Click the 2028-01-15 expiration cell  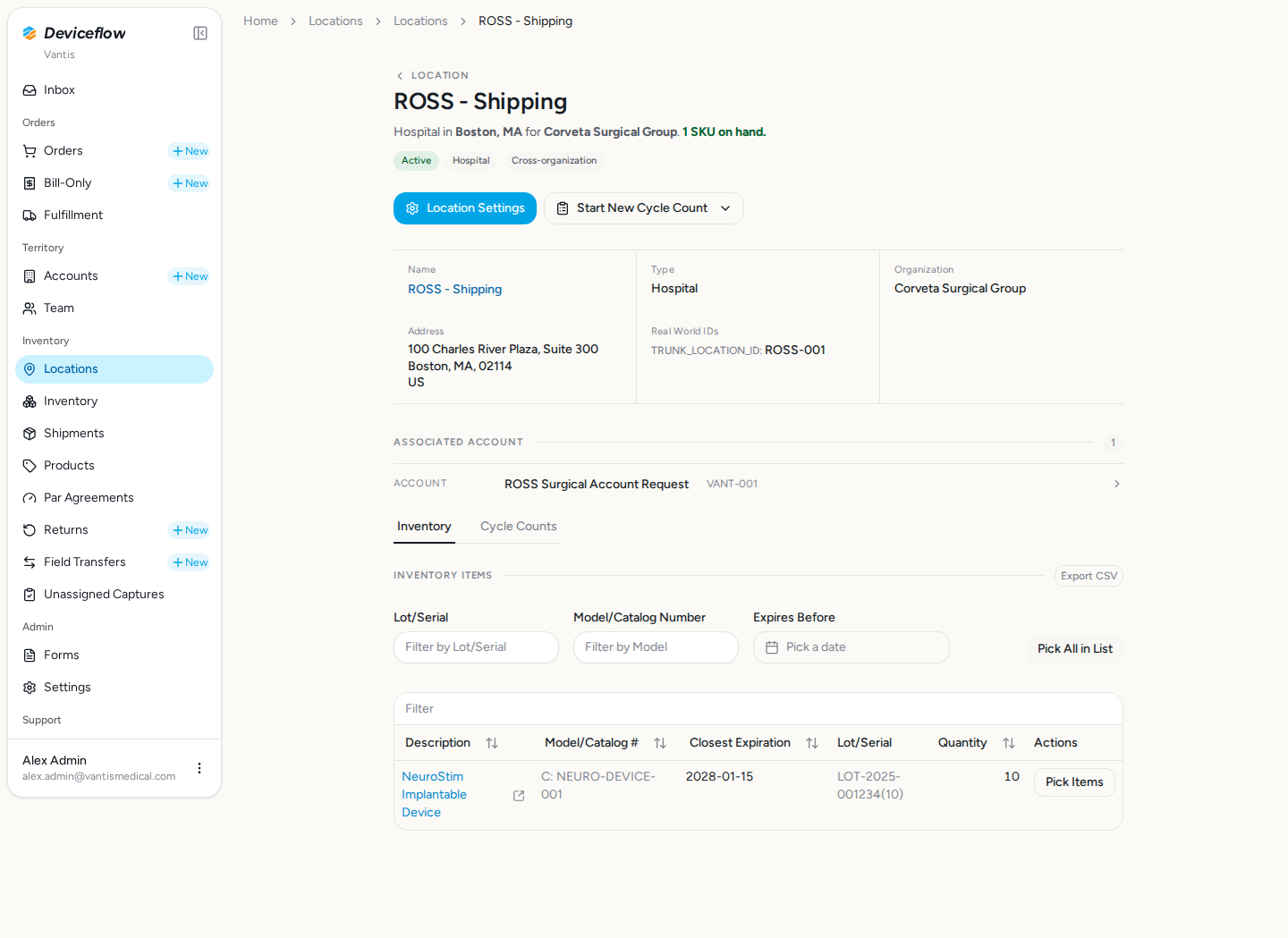(719, 776)
